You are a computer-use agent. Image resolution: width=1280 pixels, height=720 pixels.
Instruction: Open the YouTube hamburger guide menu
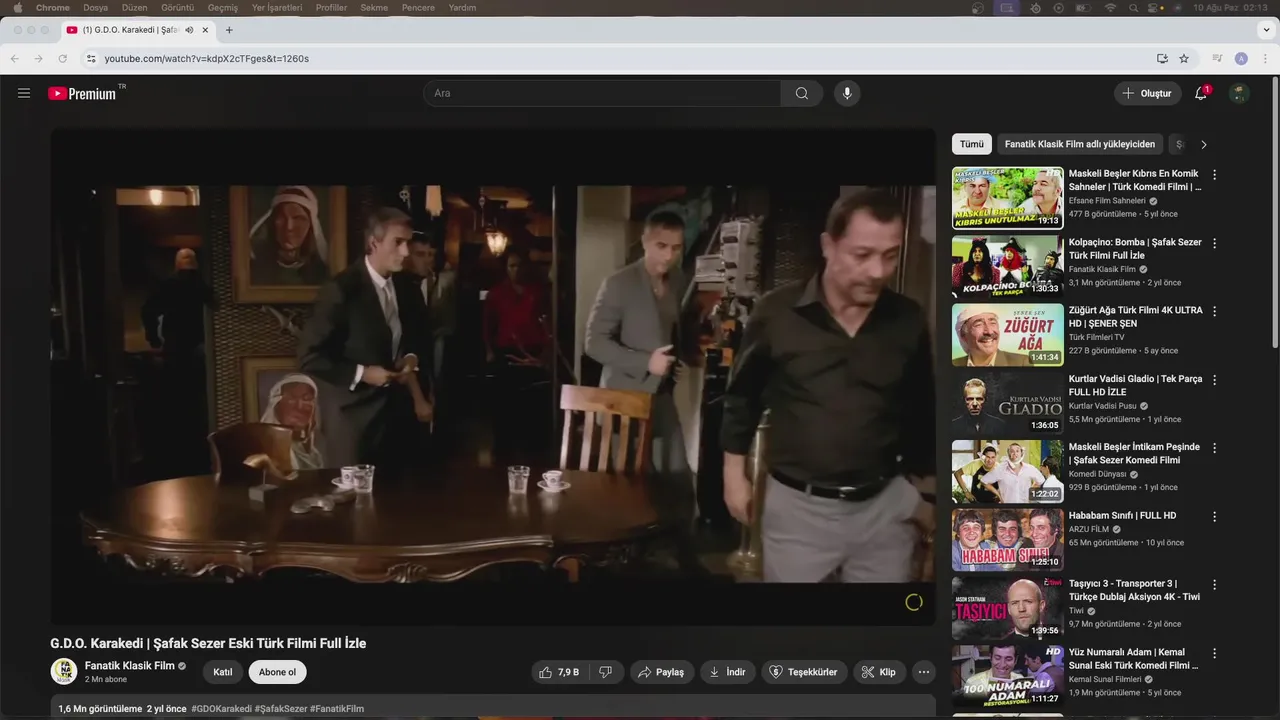click(x=24, y=93)
